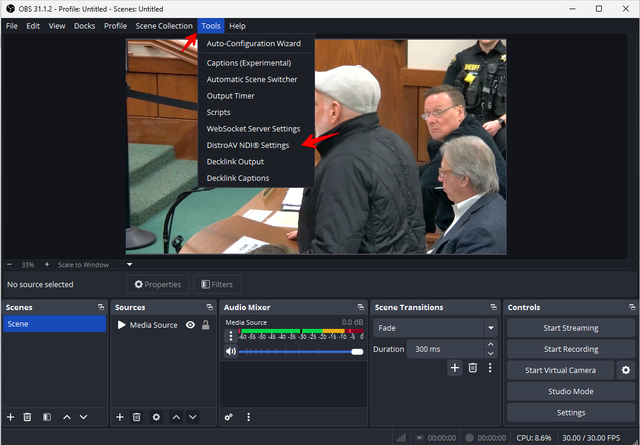Move source down arrow in Sources dock
This screenshot has width=640, height=445.
point(193,417)
